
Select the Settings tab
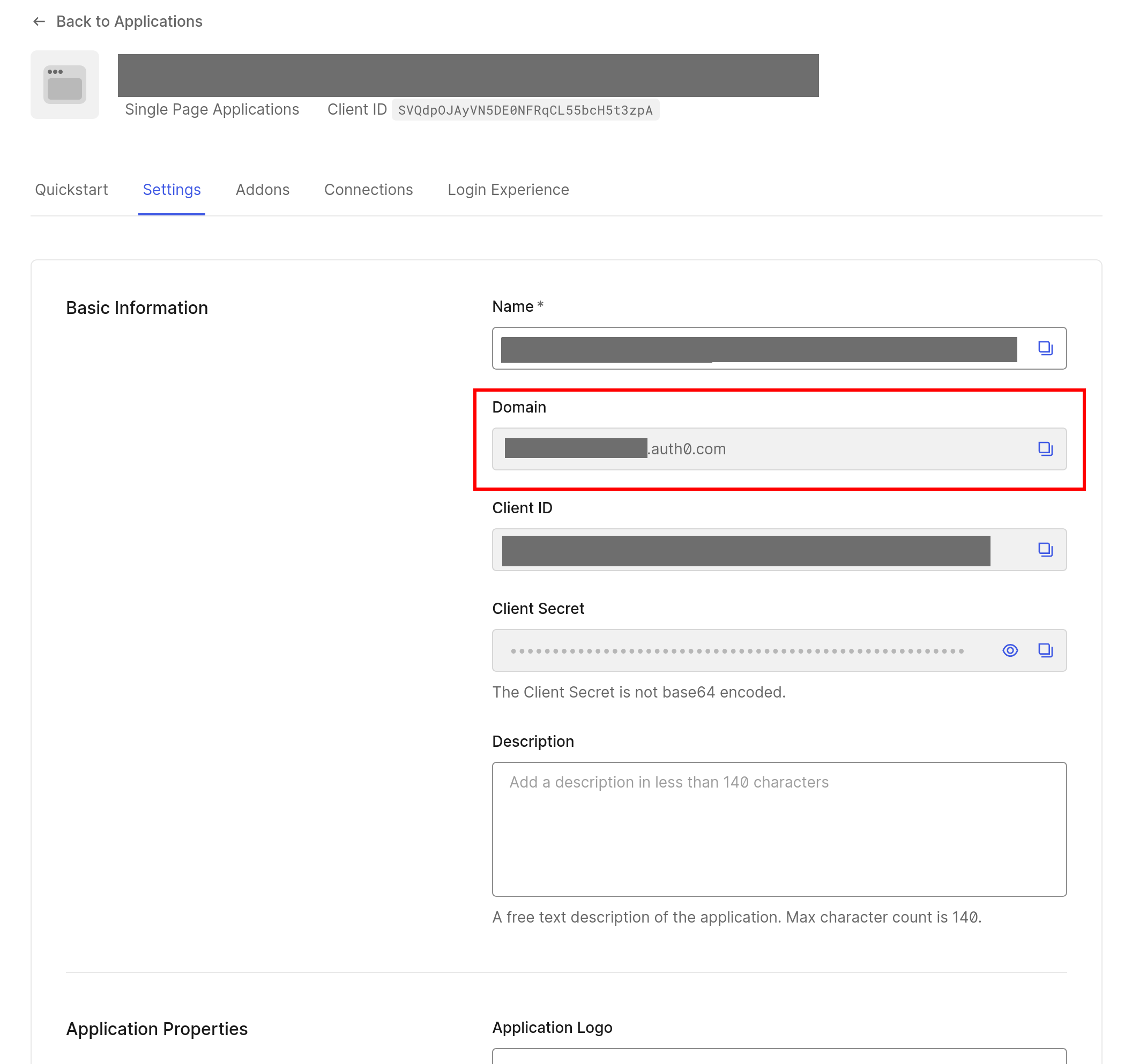[x=172, y=190]
